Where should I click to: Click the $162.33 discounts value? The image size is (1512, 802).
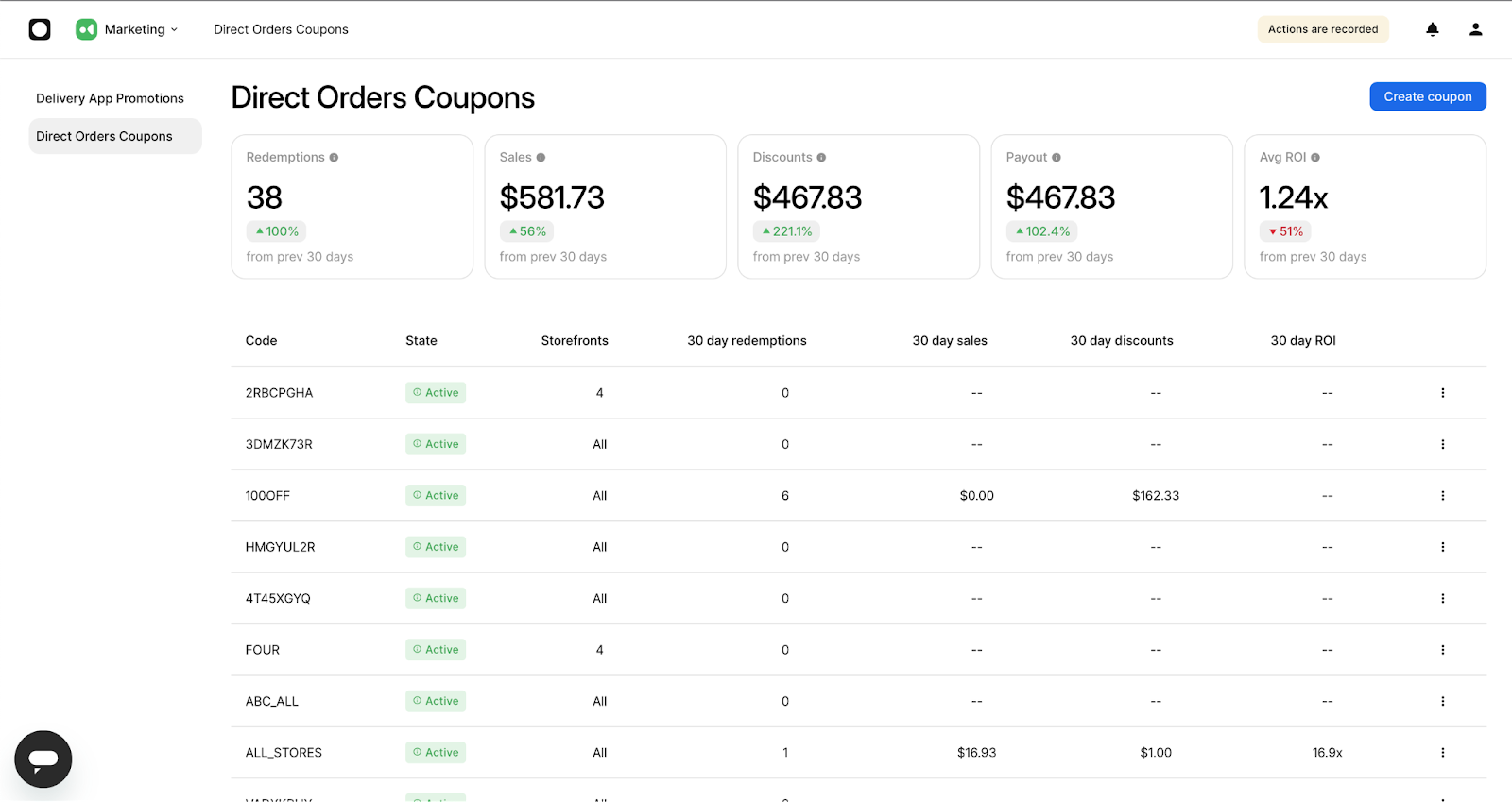click(1156, 496)
